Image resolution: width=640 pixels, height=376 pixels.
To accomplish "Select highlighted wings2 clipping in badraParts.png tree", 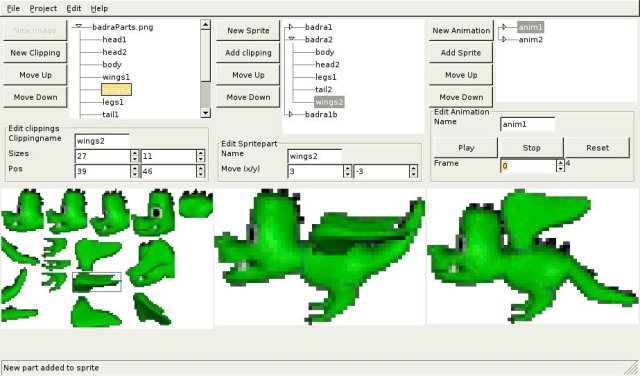I will pos(116,89).
